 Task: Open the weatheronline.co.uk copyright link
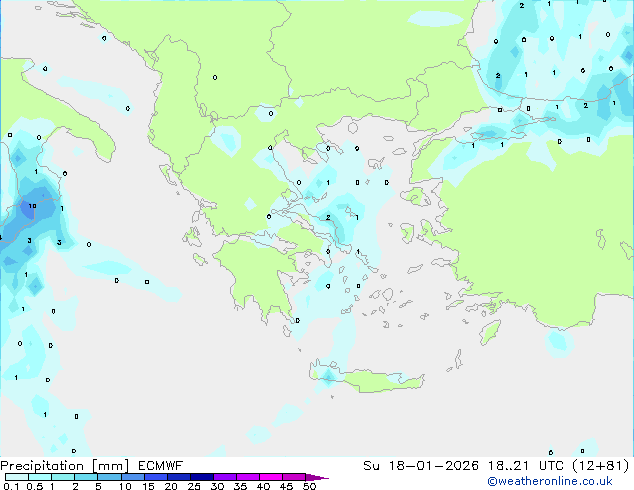(550, 481)
